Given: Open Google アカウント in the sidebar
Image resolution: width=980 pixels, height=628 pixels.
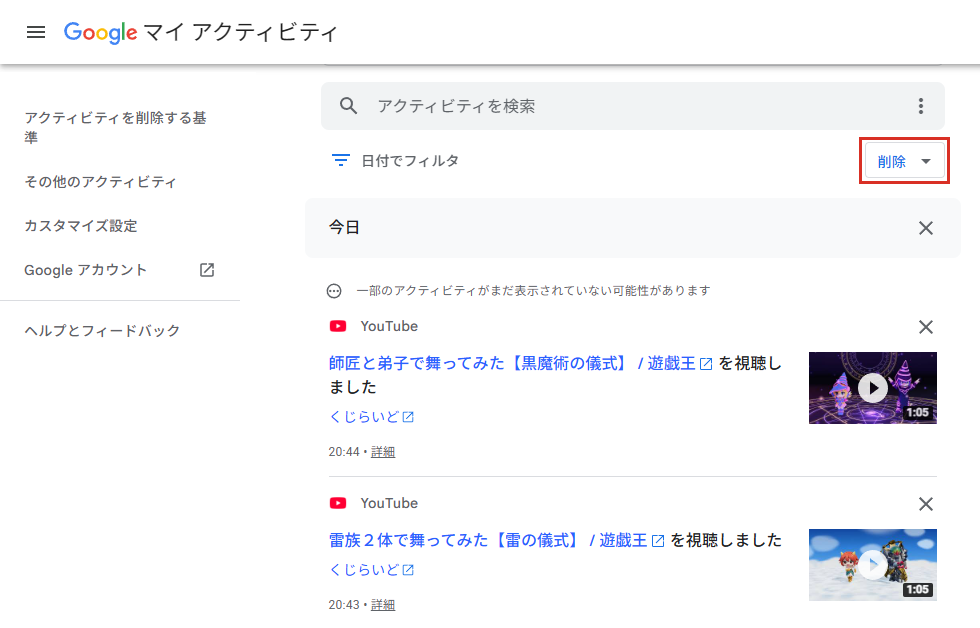Looking at the screenshot, I should (x=86, y=270).
